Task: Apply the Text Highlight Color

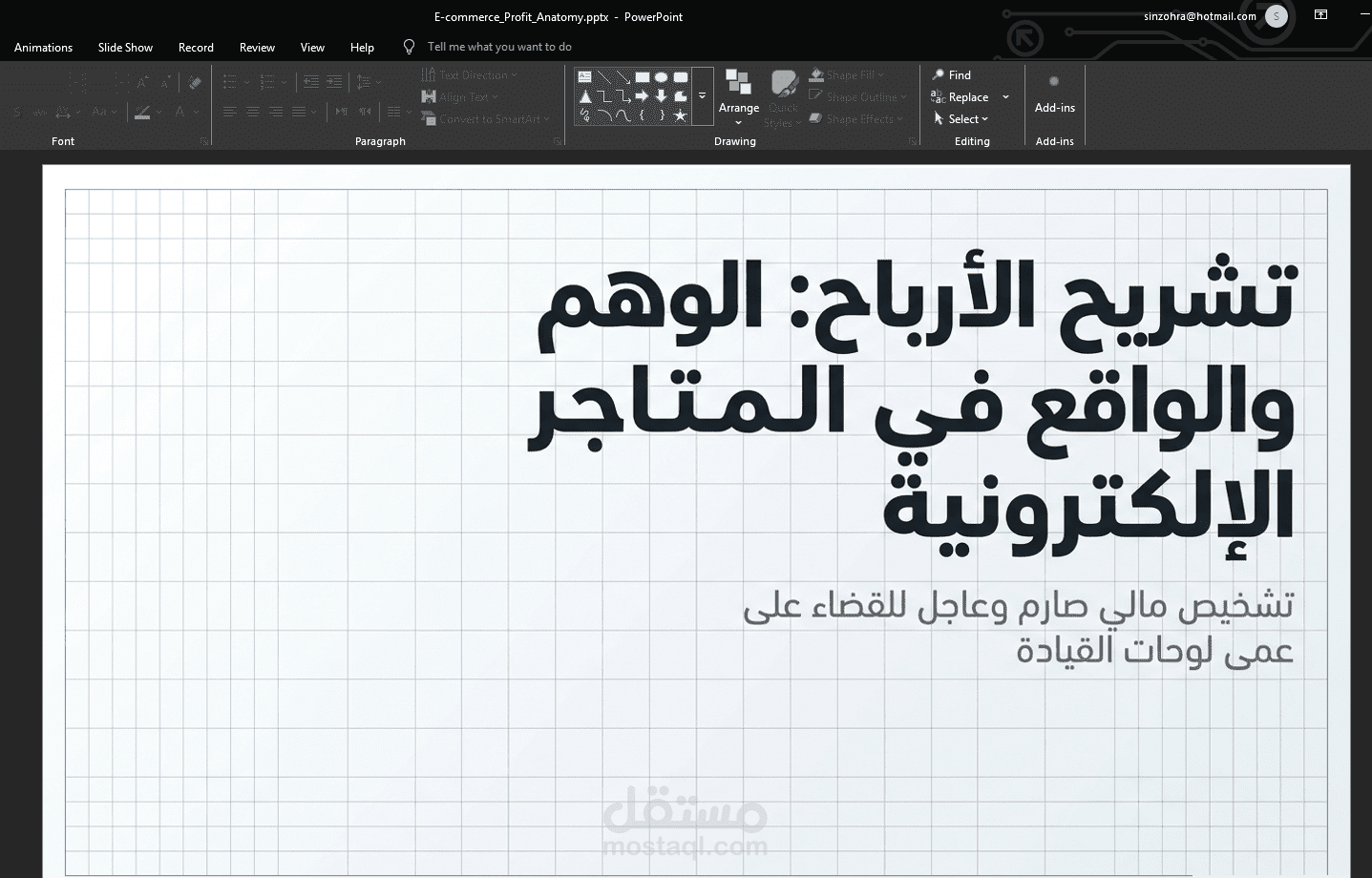Action: click(141, 112)
